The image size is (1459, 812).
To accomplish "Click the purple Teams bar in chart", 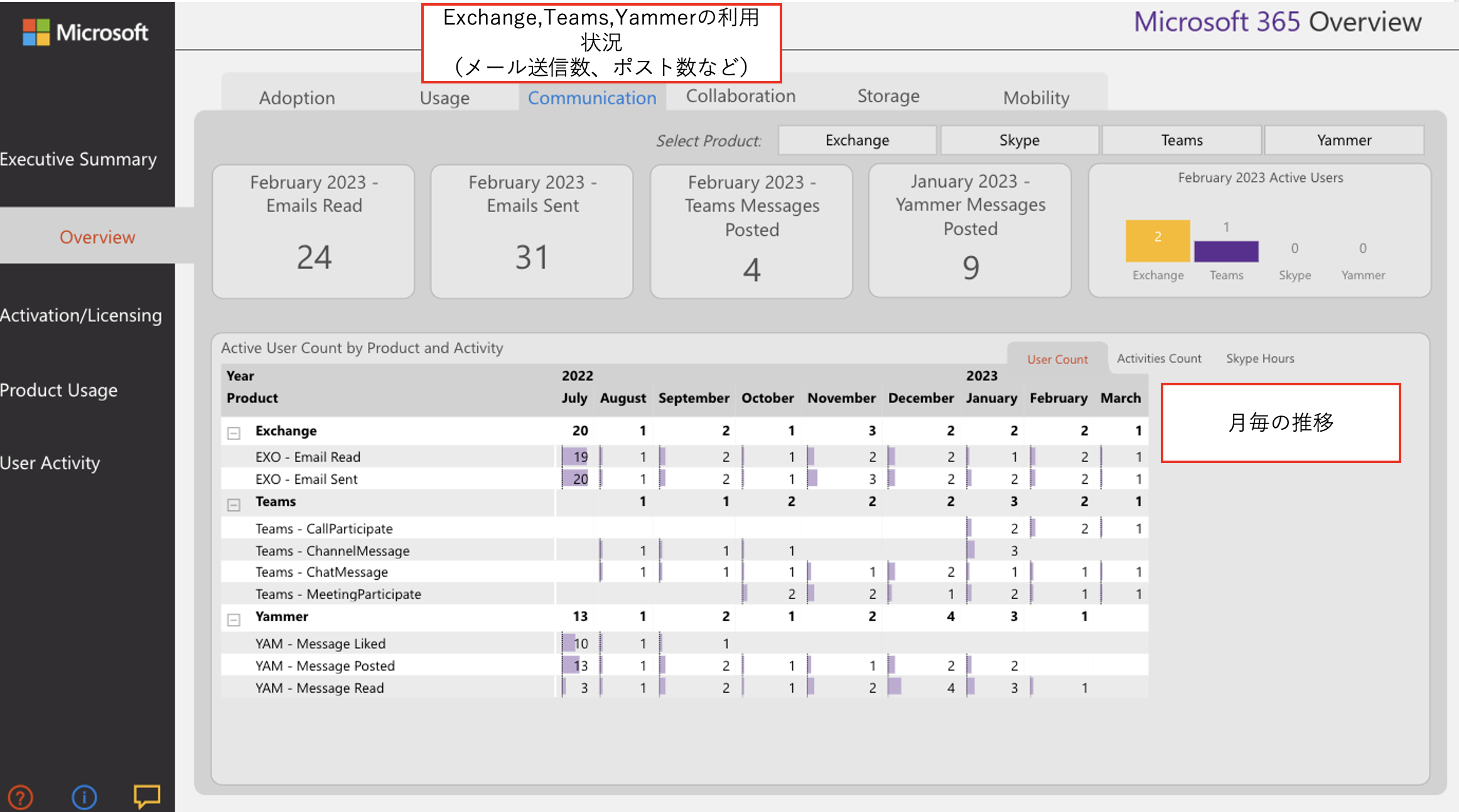I will point(1225,251).
